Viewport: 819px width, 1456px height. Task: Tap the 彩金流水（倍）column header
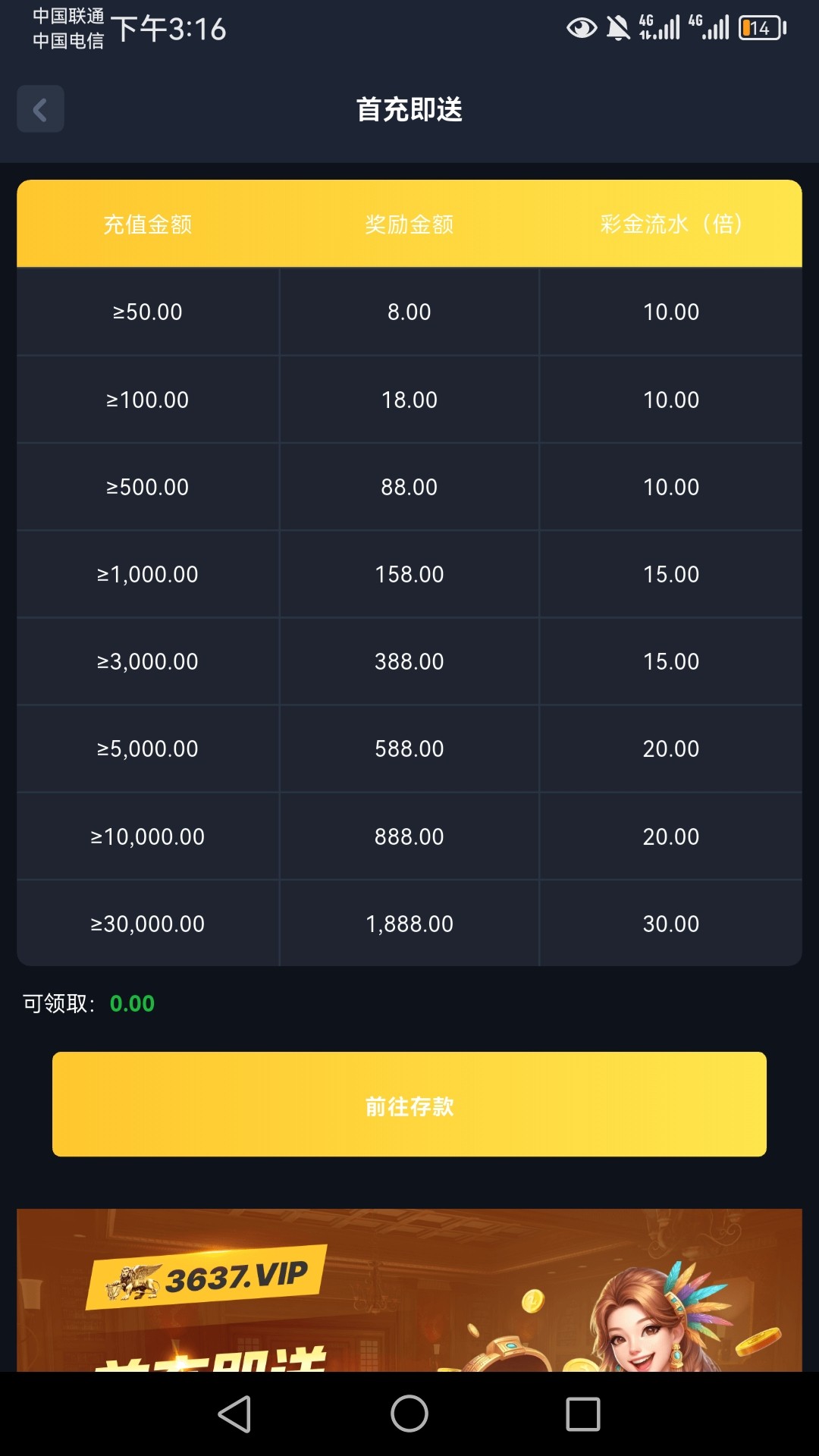[x=671, y=224]
